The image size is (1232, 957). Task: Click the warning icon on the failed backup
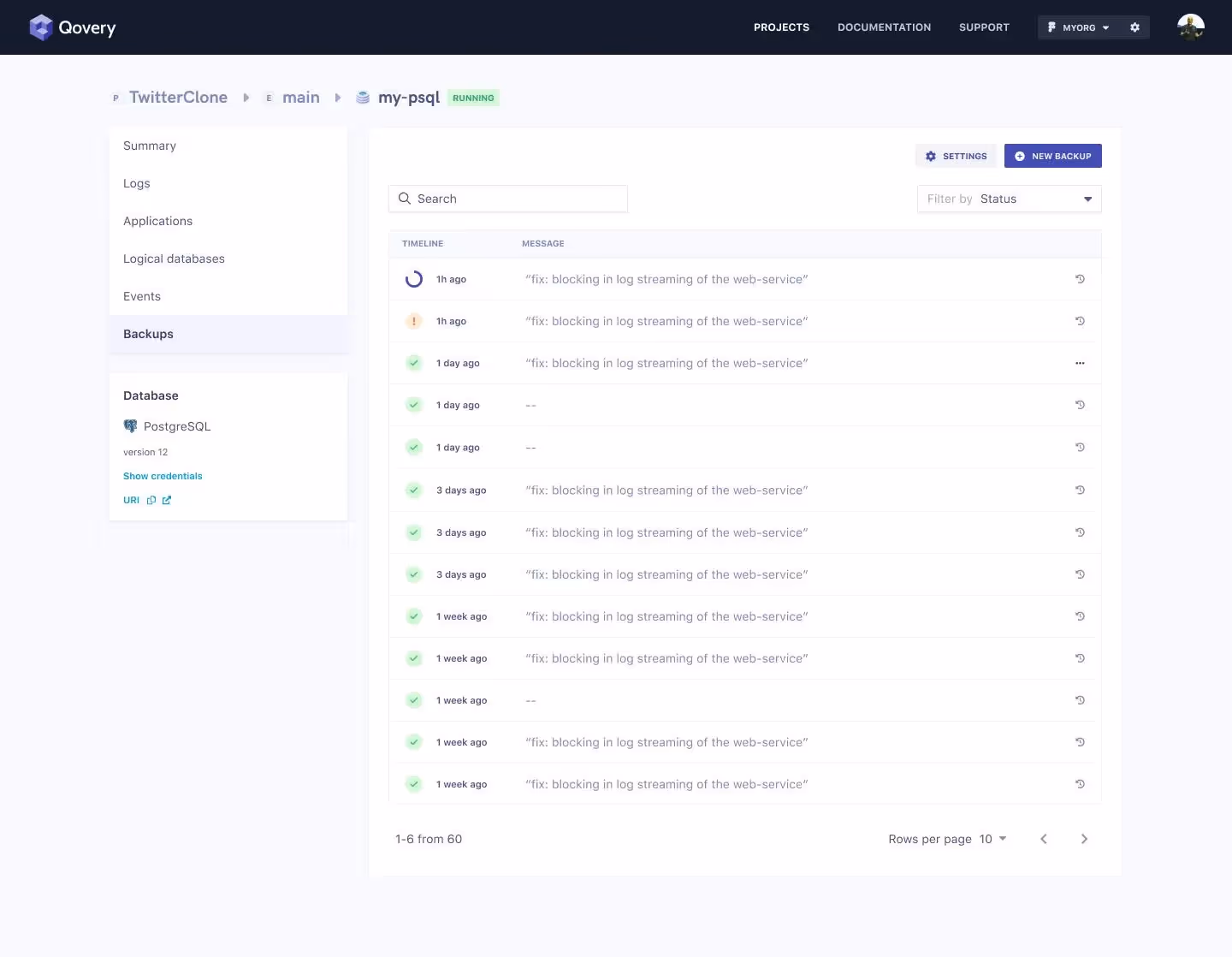[x=414, y=321]
